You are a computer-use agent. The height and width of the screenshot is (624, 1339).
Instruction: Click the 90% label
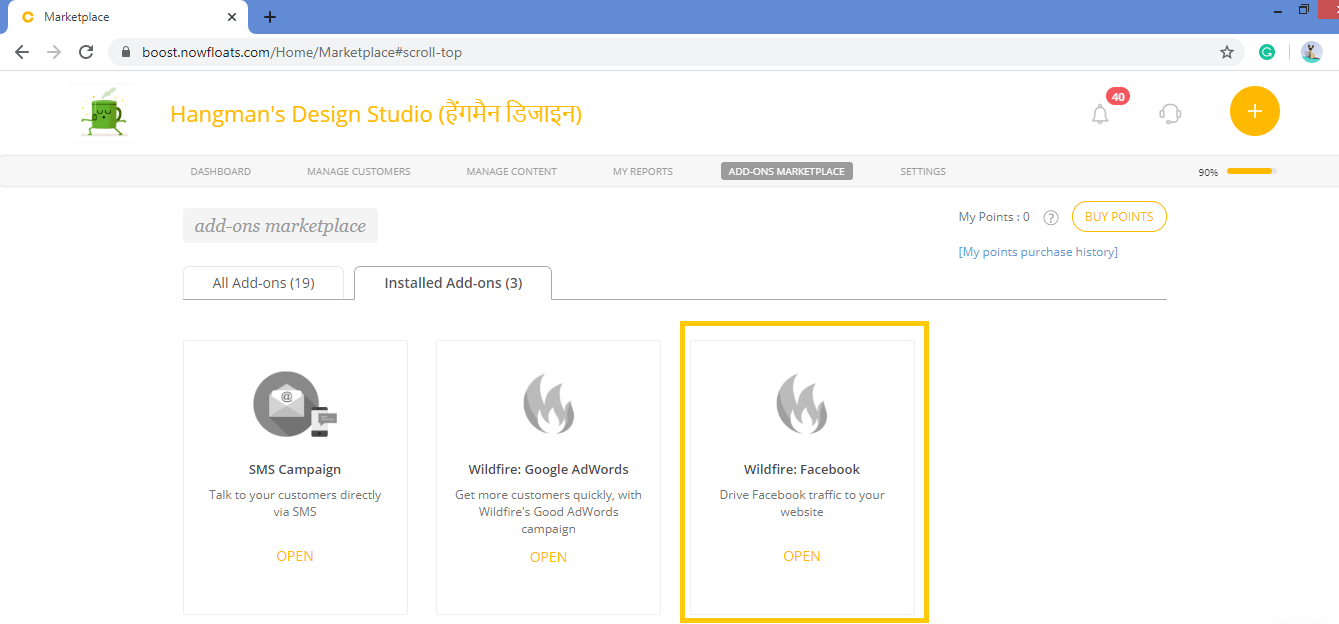pos(1208,172)
